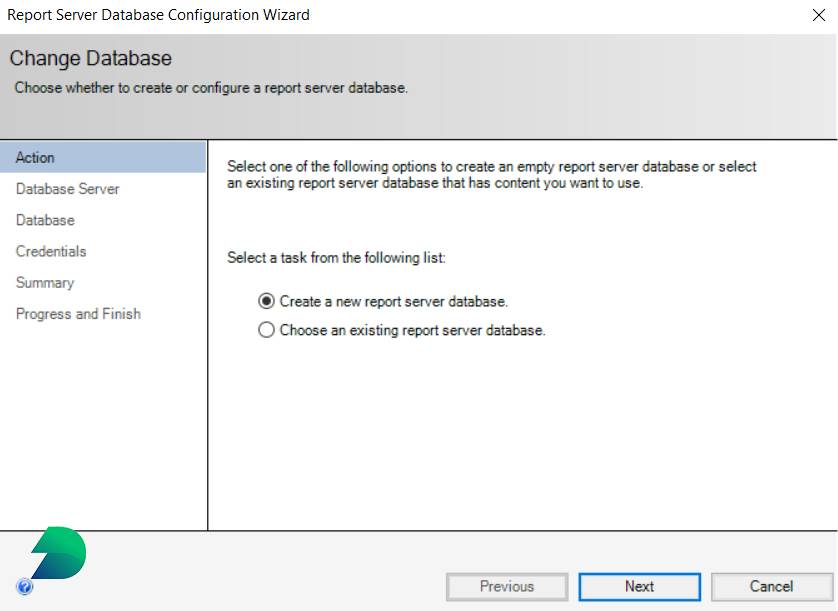Image resolution: width=838 pixels, height=611 pixels.
Task: Select Create a new report server database
Action: click(x=266, y=302)
